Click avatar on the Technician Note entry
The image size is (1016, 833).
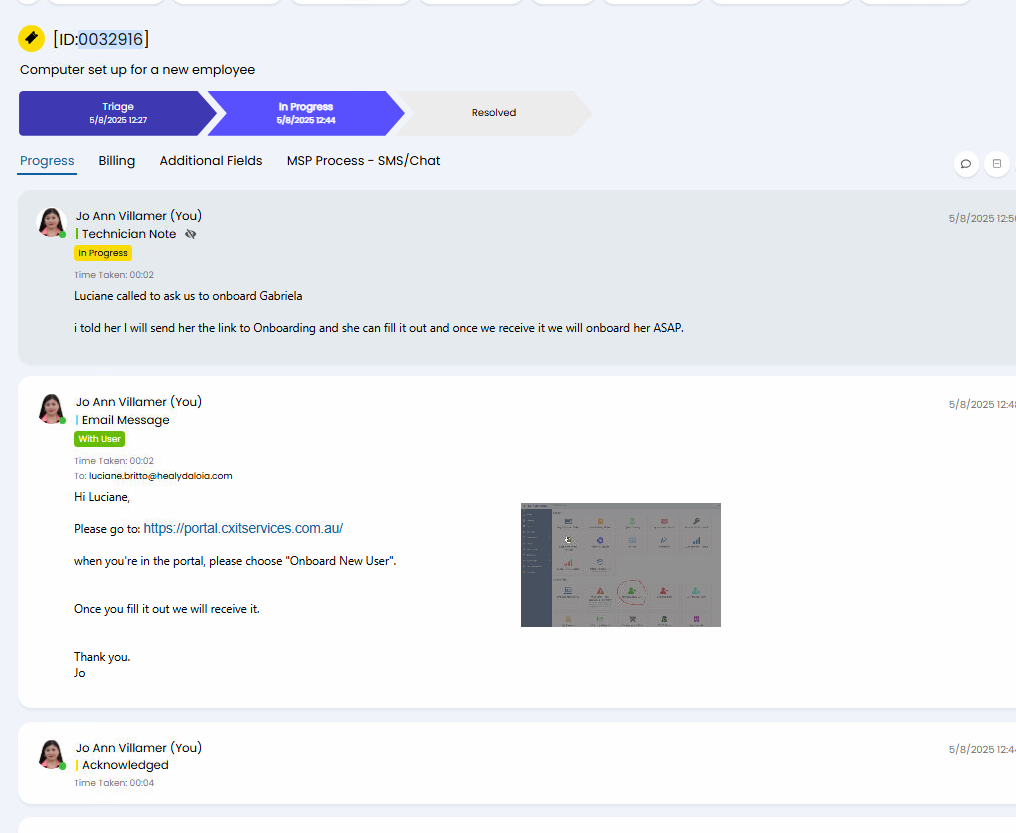[51, 222]
